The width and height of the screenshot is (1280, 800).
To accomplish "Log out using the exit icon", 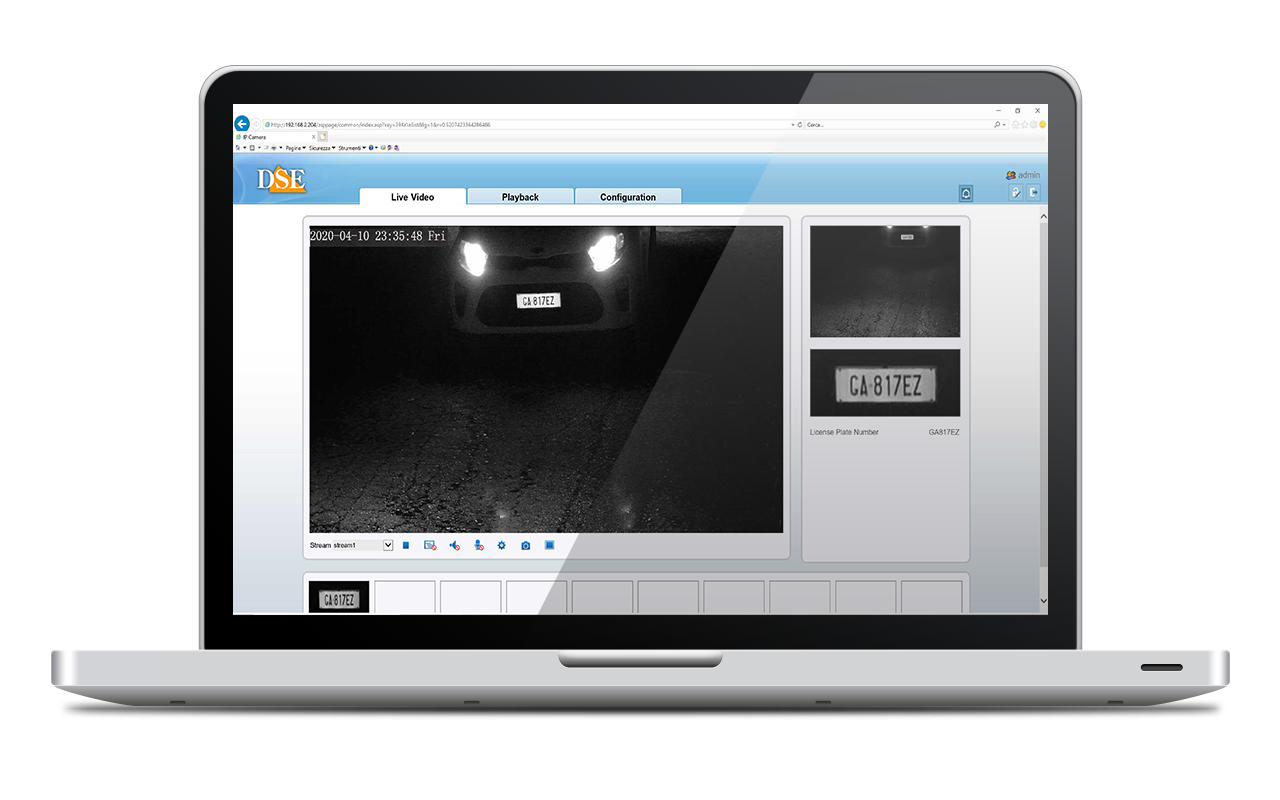I will click(x=1031, y=192).
